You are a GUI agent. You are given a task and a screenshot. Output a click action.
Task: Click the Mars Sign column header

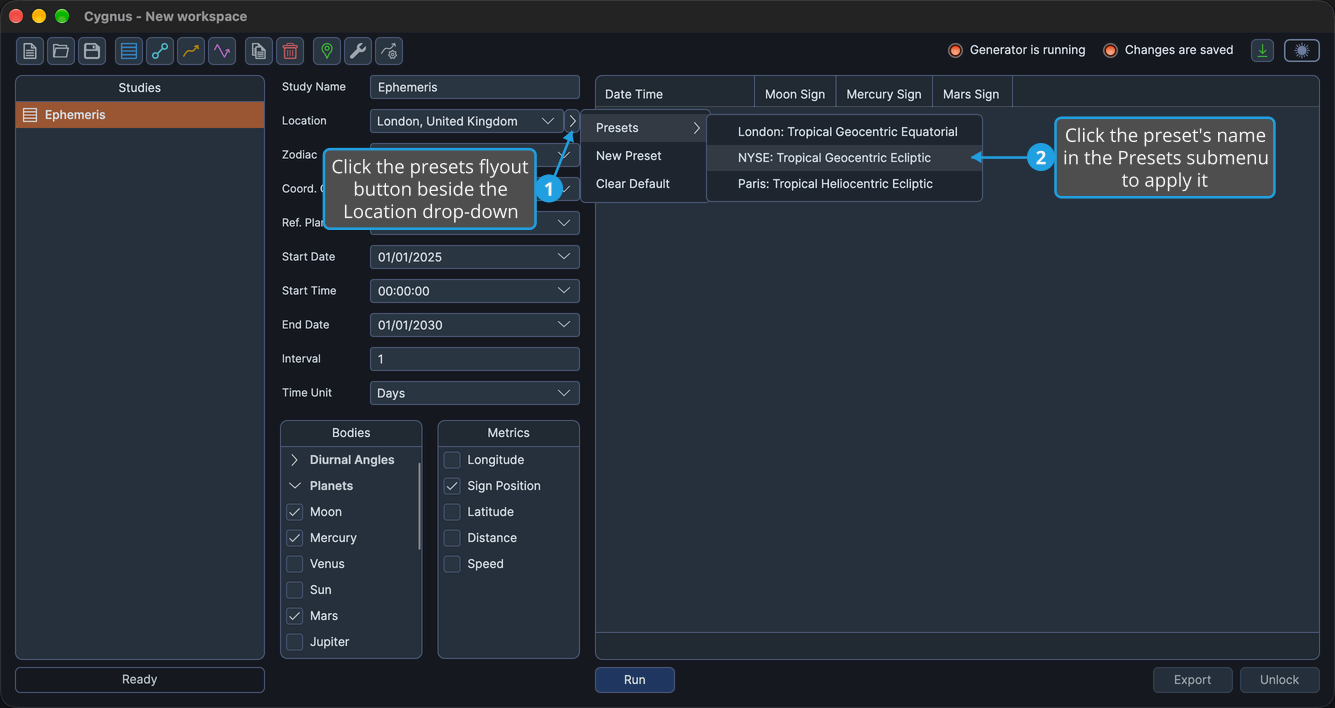click(x=971, y=94)
